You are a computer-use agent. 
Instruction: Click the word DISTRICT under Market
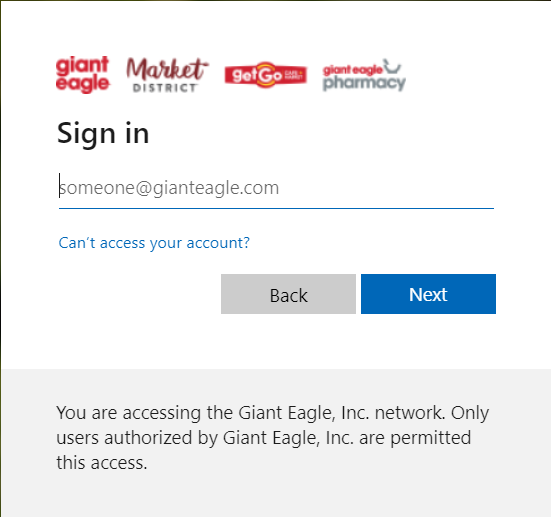coord(164,88)
